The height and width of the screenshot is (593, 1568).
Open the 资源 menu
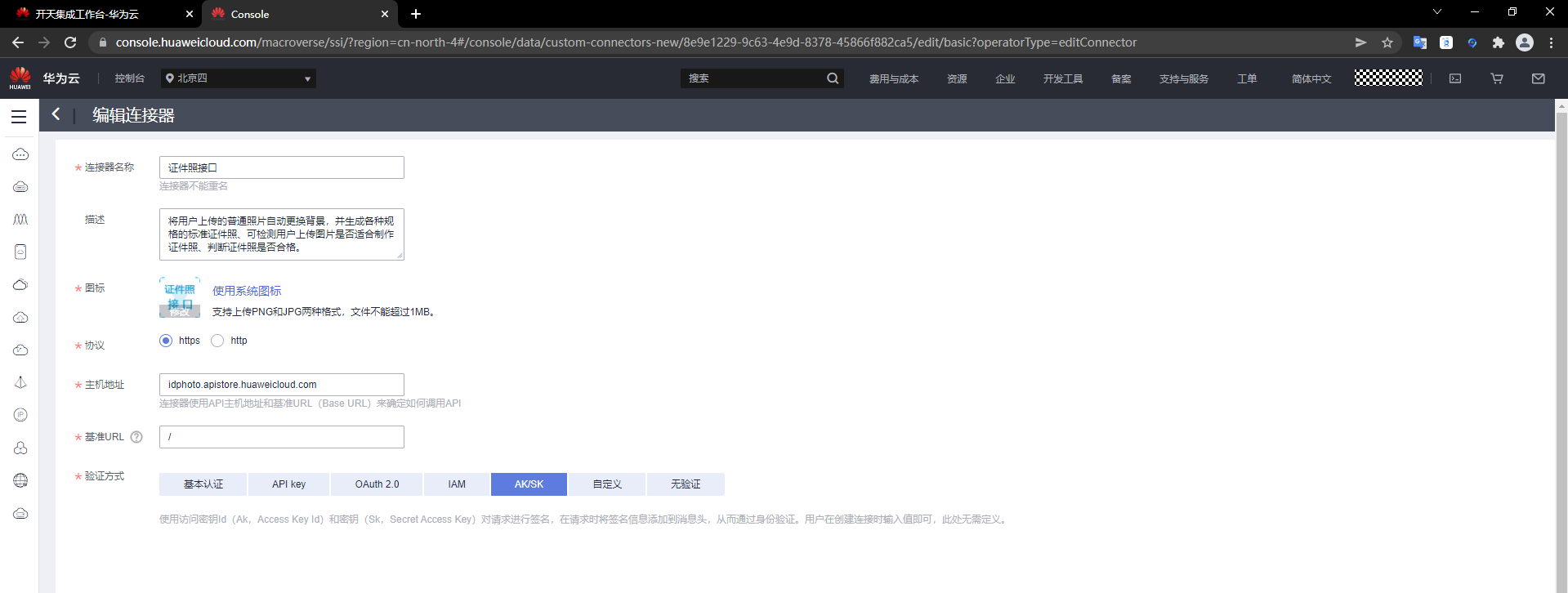[957, 79]
